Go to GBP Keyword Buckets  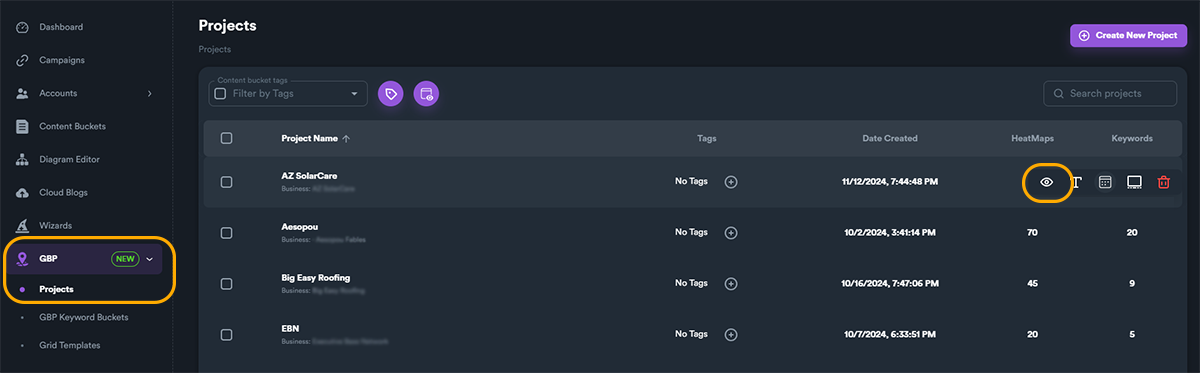84,317
